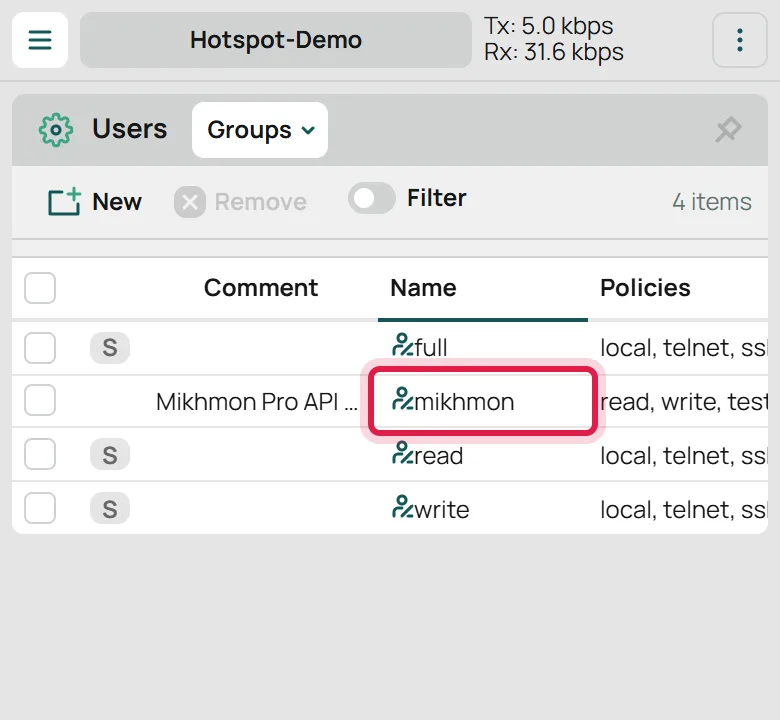Screen dimensions: 780x720
Task: Click the S badge in read row
Action: tap(110, 455)
